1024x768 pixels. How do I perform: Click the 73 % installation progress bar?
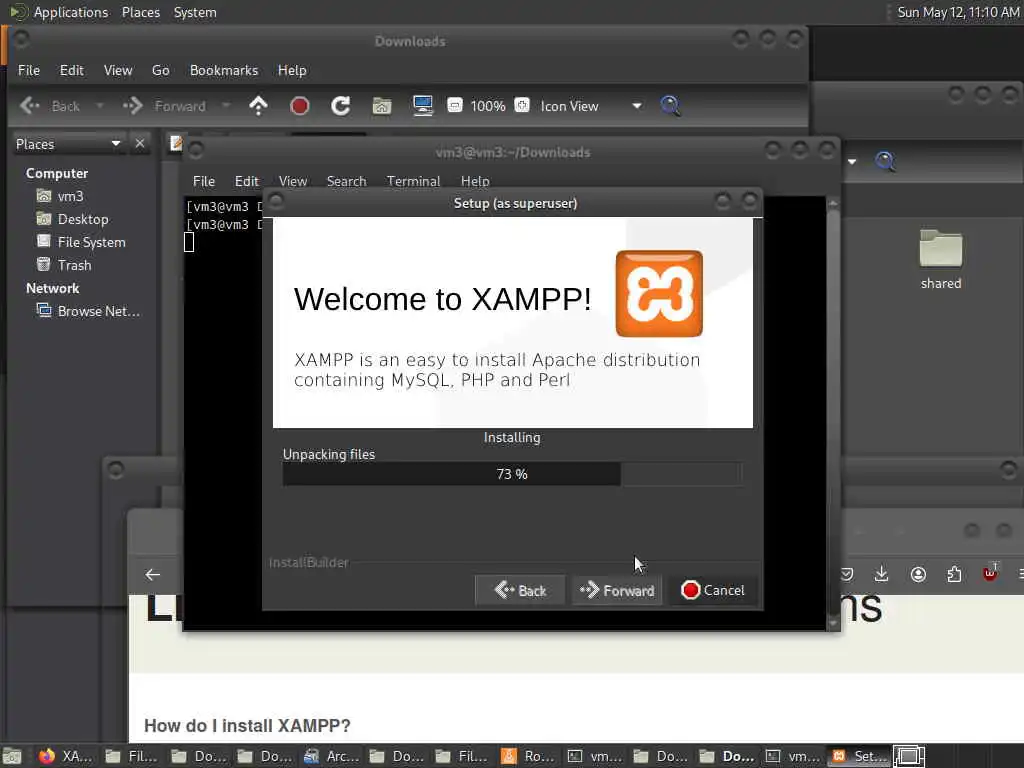coord(512,474)
